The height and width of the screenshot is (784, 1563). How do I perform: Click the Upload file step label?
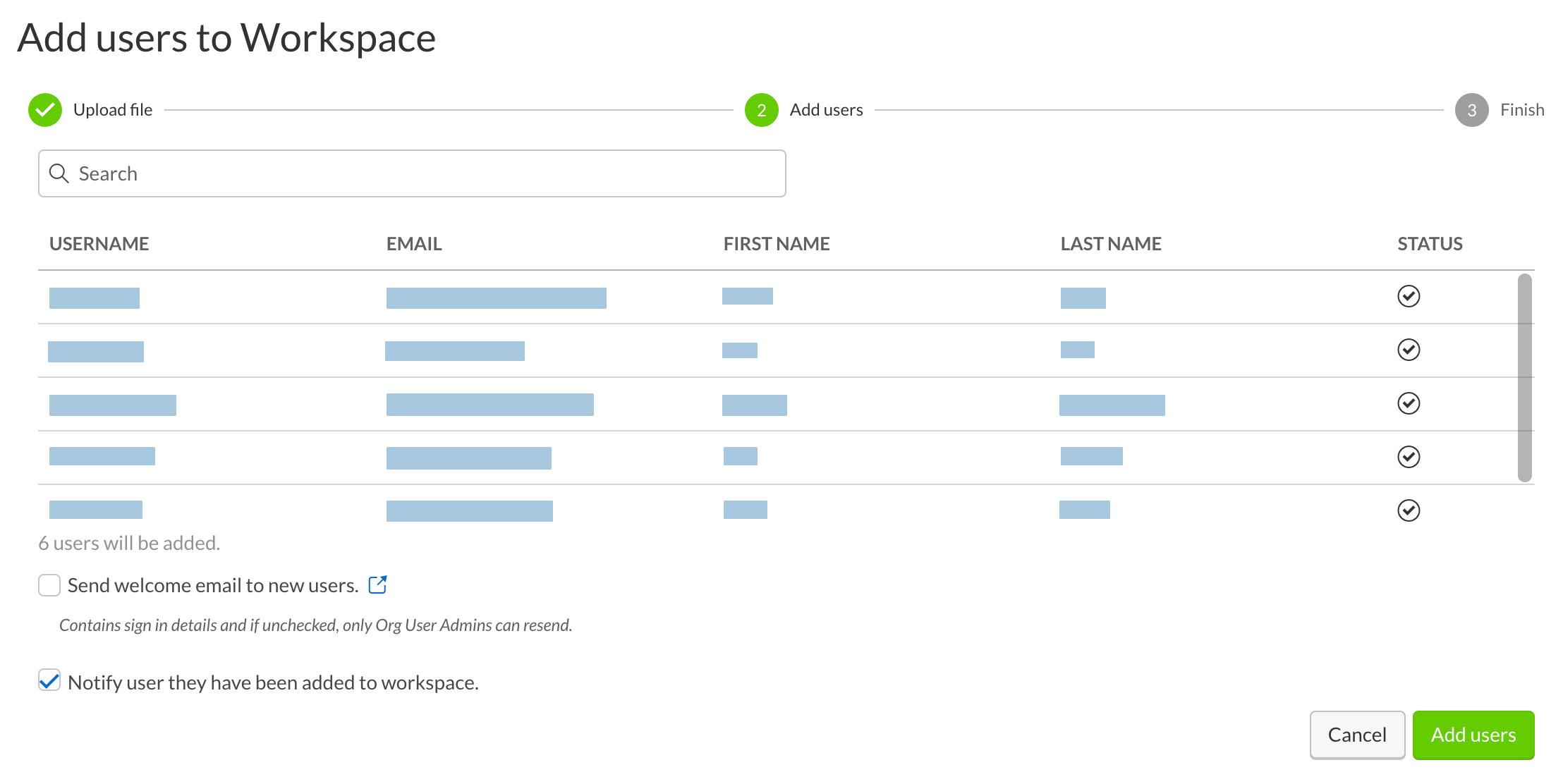click(x=113, y=109)
